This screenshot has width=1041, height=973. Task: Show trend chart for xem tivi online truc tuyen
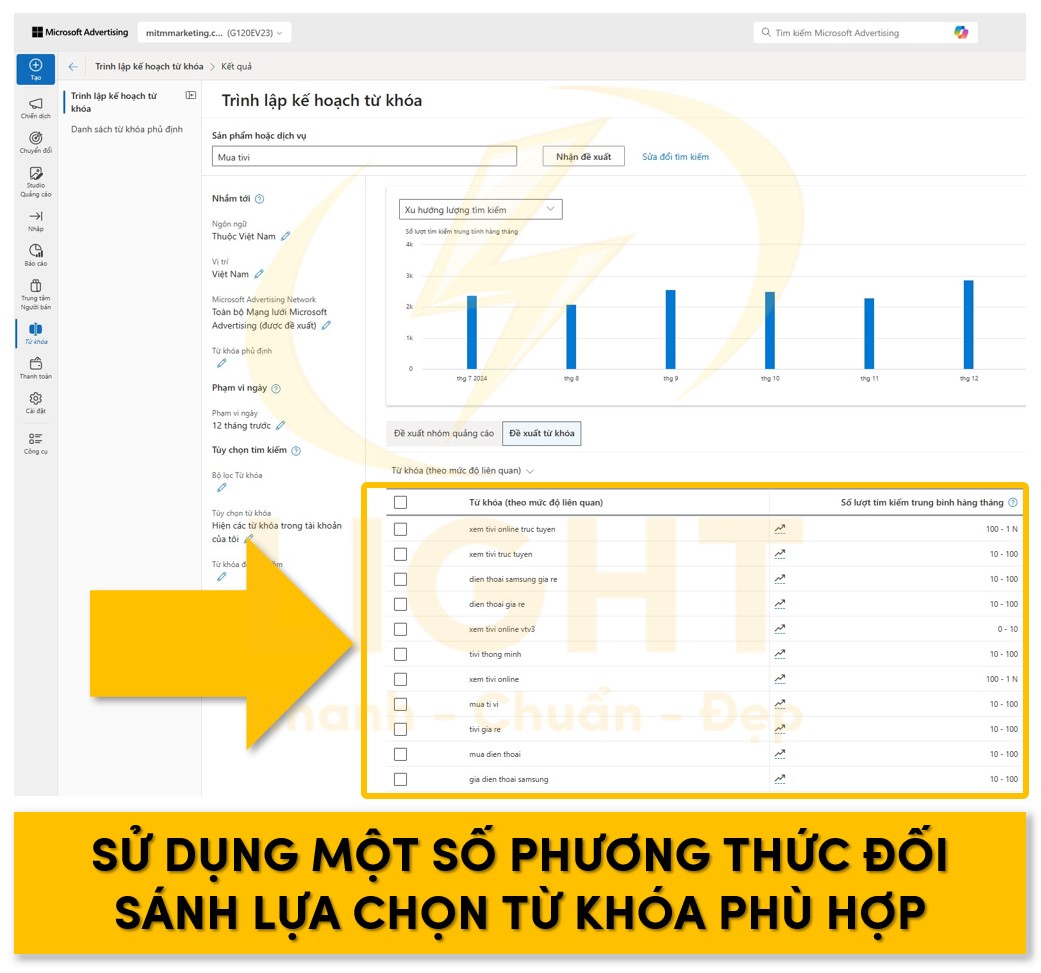coord(779,529)
